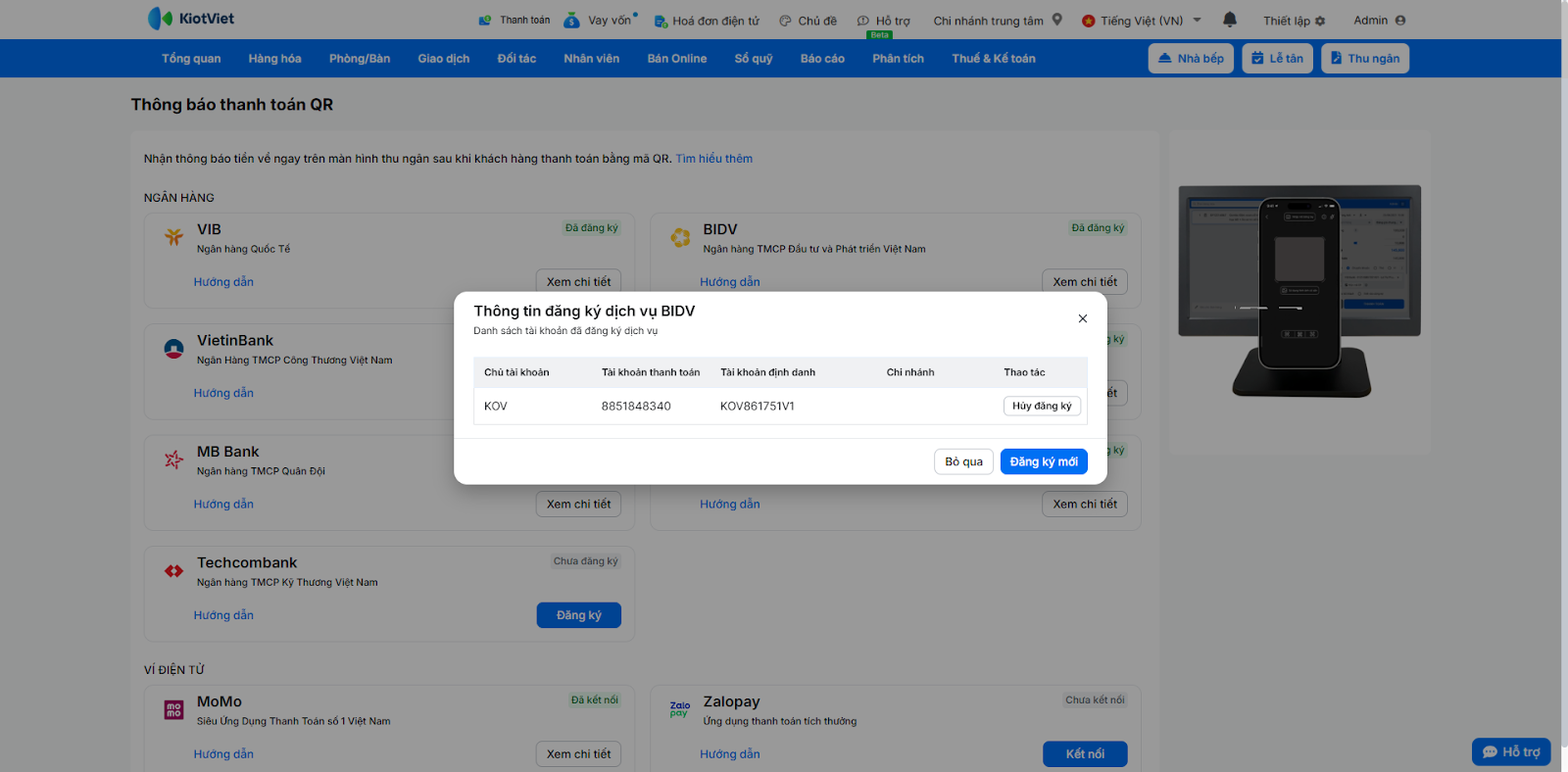Viewport: 1568px width, 772px height.
Task: Open Hướng dẫn link for Techcombank
Action: coord(223,615)
